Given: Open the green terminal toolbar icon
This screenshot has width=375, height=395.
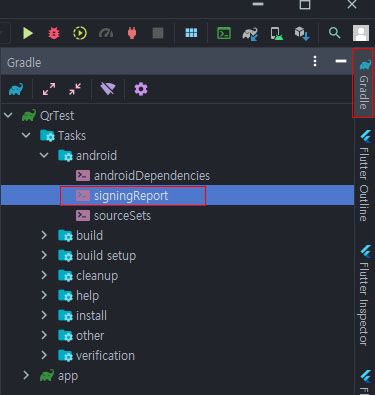Looking at the screenshot, I should [224, 33].
